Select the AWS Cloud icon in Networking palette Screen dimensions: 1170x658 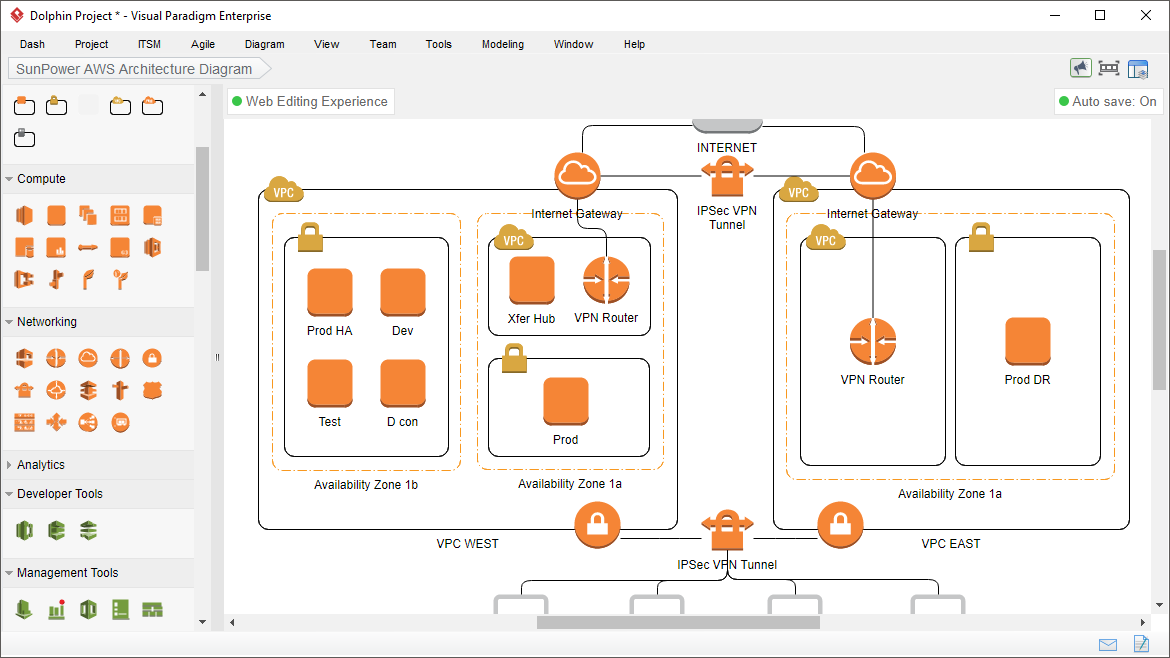tap(88, 357)
